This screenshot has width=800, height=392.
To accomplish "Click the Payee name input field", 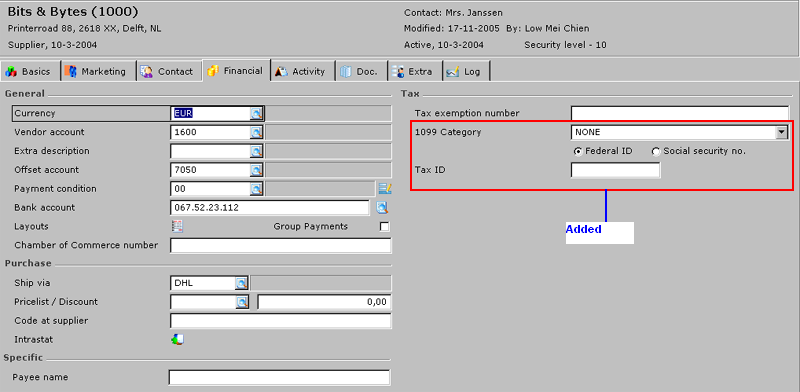I will pyautogui.click(x=280, y=377).
